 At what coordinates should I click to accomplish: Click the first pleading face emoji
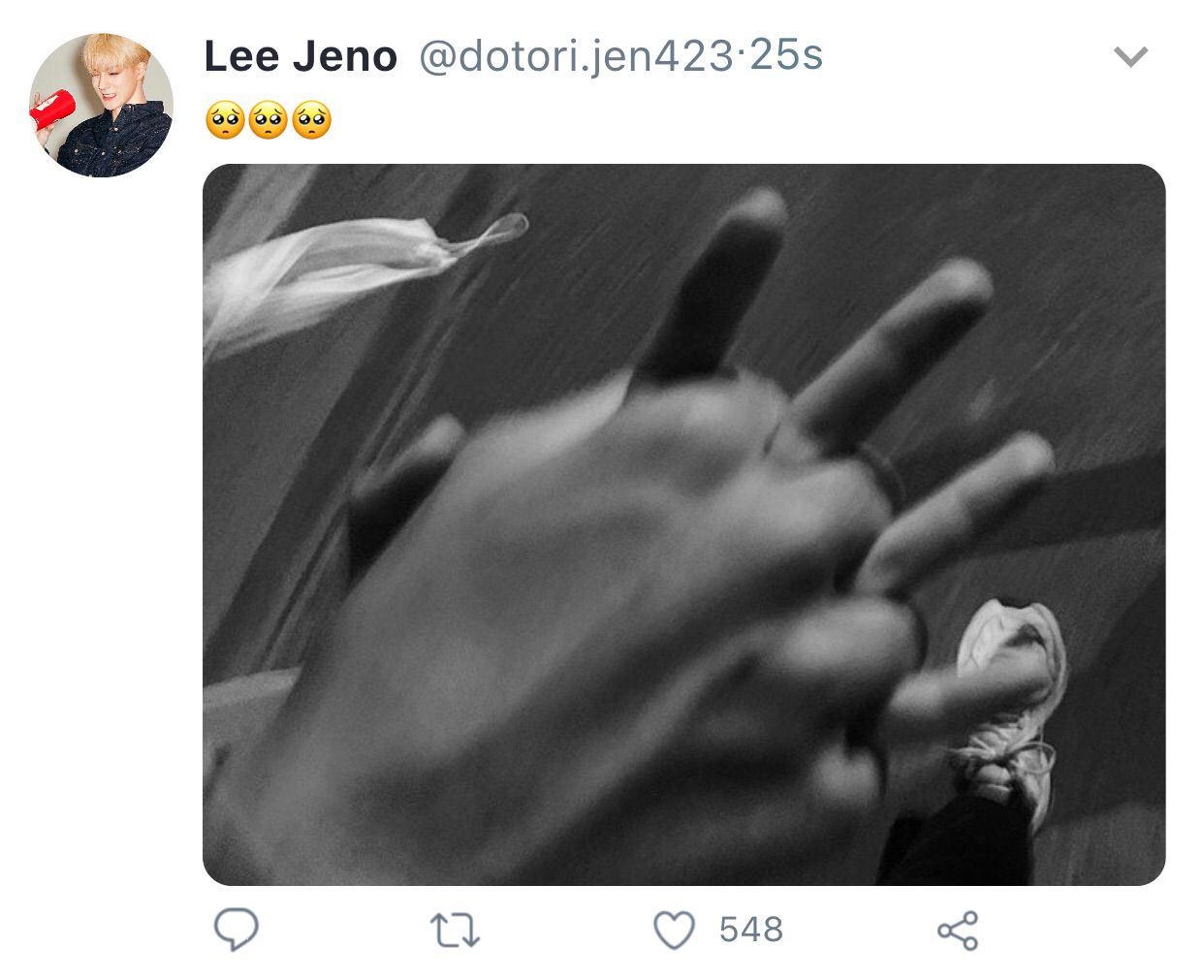coord(226,121)
